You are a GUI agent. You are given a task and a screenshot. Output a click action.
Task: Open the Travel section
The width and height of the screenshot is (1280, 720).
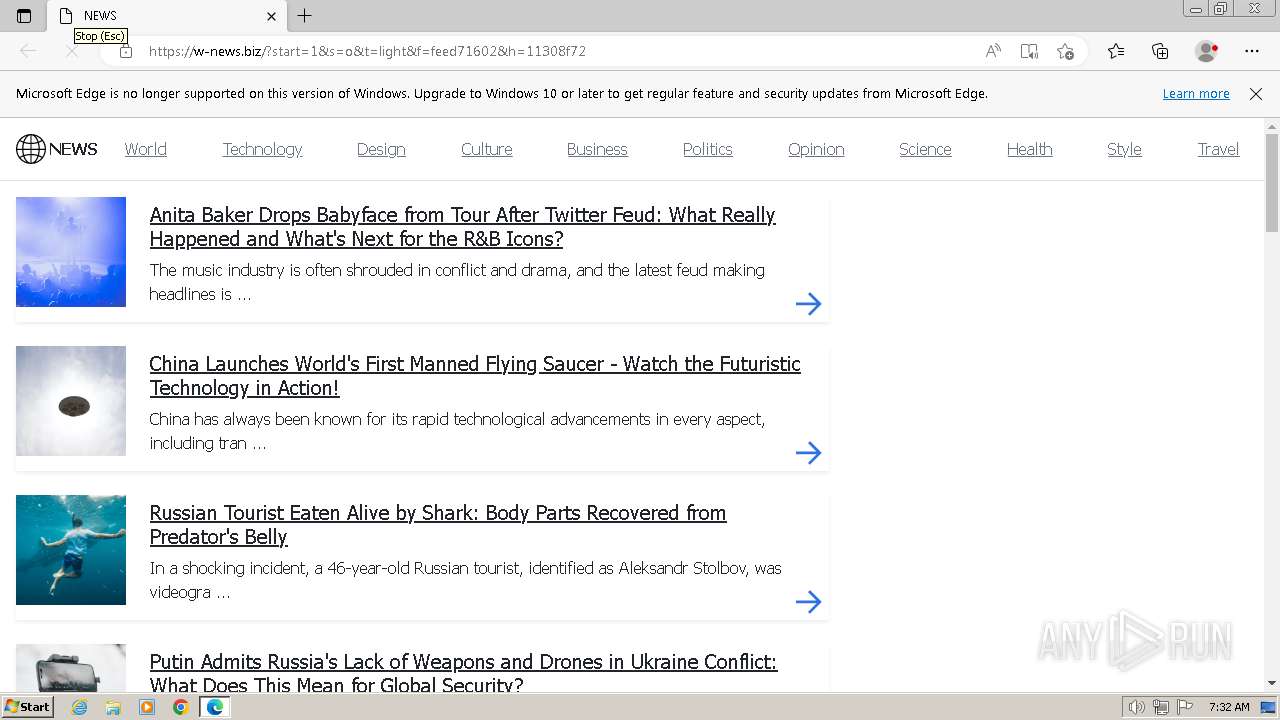tap(1218, 149)
